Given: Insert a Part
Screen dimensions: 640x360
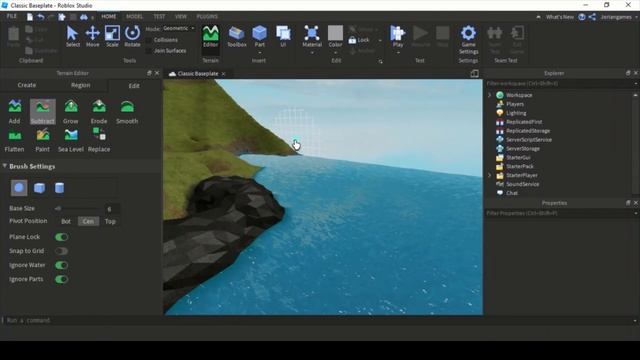Looking at the screenshot, I should click(x=260, y=36).
